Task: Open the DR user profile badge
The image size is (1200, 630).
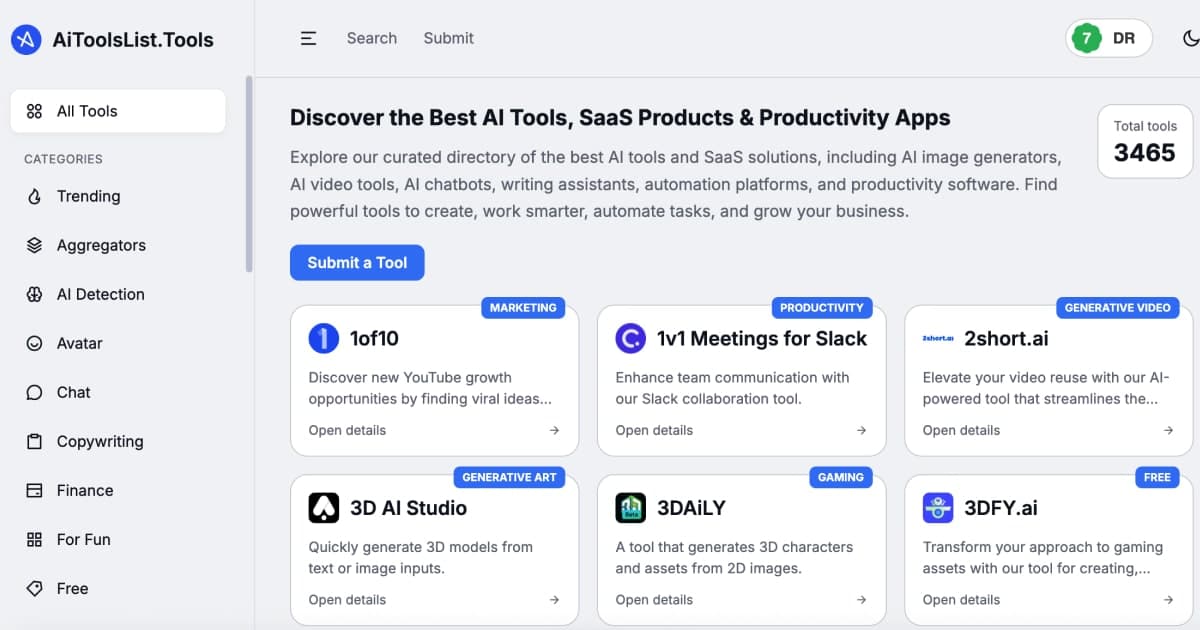Action: point(1109,38)
